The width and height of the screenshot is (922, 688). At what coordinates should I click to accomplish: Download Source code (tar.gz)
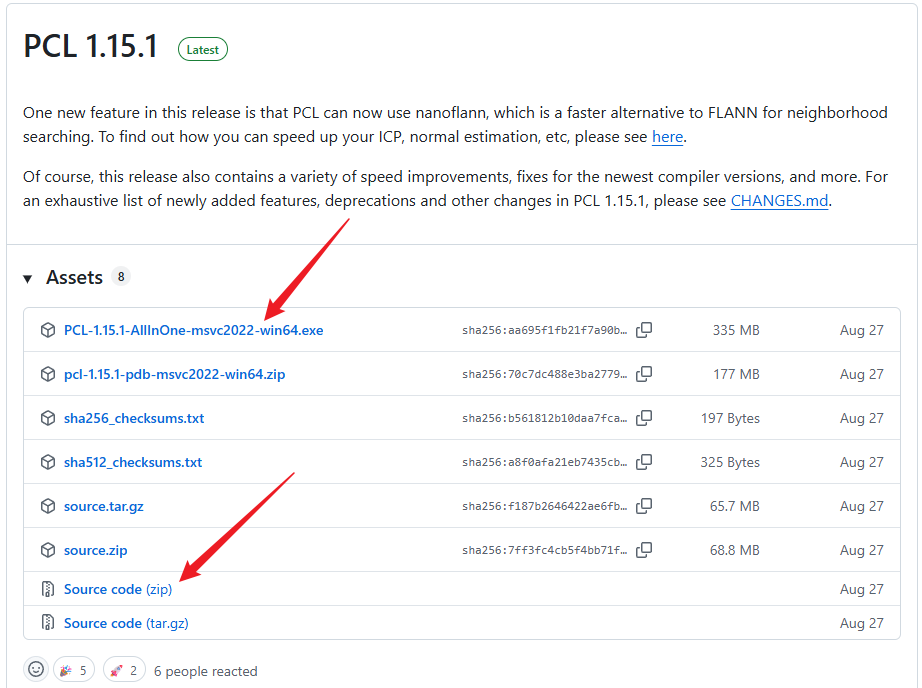pos(126,623)
